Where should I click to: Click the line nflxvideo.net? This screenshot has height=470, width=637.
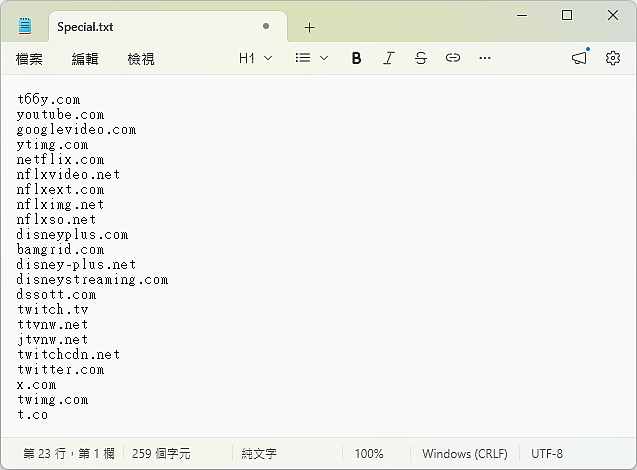[68, 174]
